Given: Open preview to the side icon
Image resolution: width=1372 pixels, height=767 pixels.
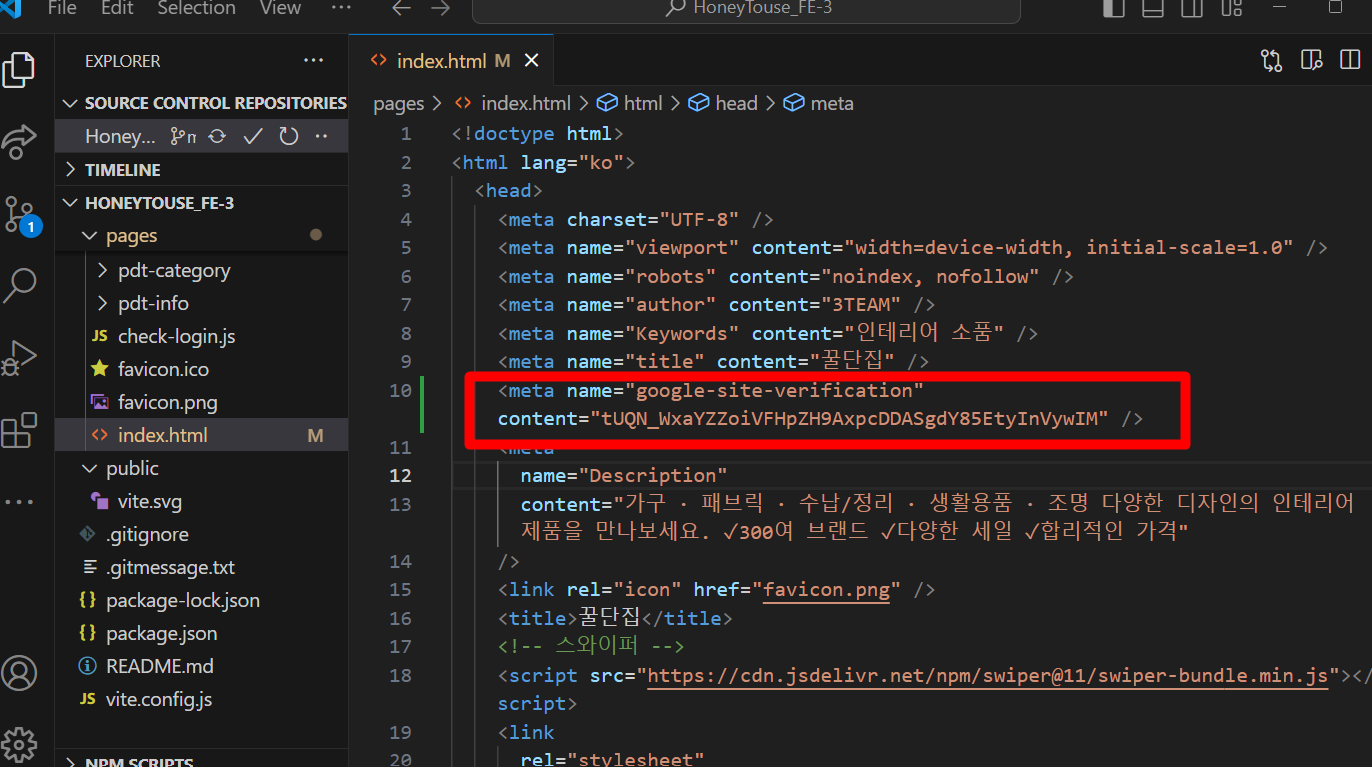Looking at the screenshot, I should [1311, 61].
